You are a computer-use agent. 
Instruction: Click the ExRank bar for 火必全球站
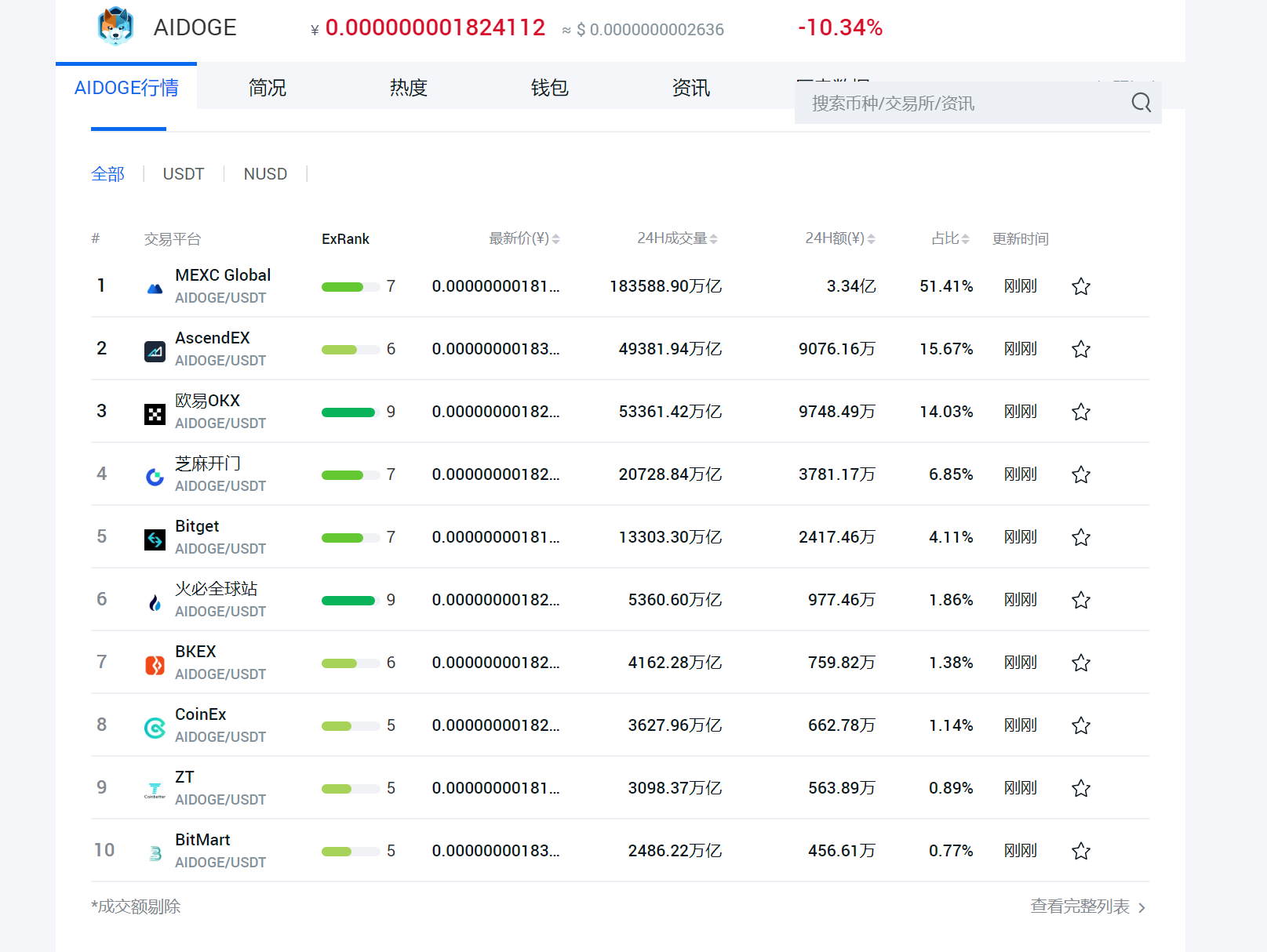pos(349,601)
